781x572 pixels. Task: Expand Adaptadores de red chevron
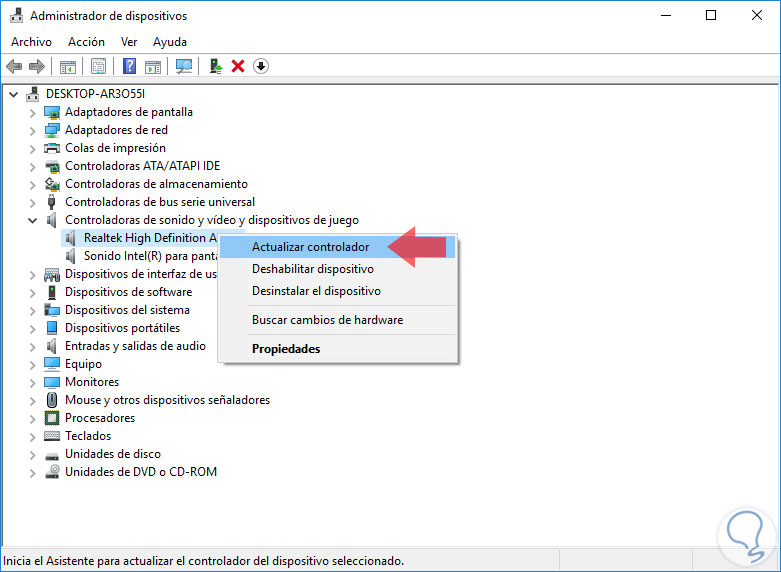(x=32, y=131)
